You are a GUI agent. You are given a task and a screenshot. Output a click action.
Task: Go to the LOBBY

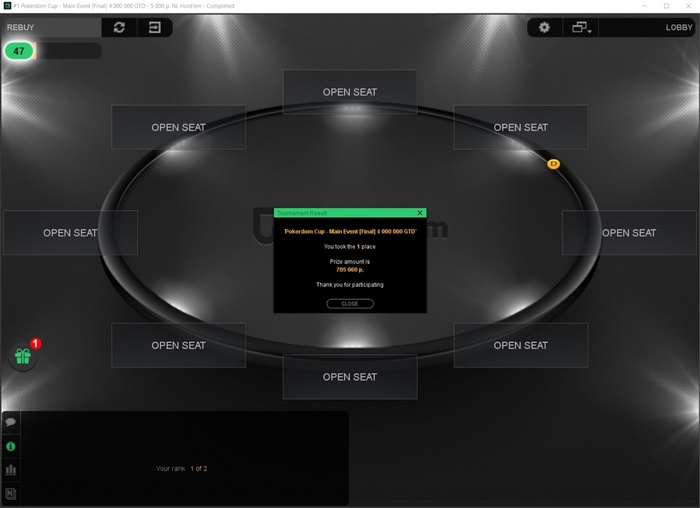(x=679, y=27)
